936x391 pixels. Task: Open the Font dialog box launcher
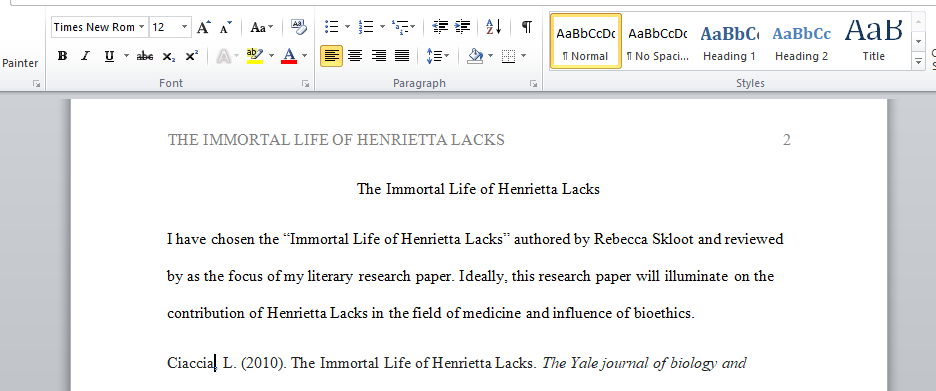pos(306,84)
